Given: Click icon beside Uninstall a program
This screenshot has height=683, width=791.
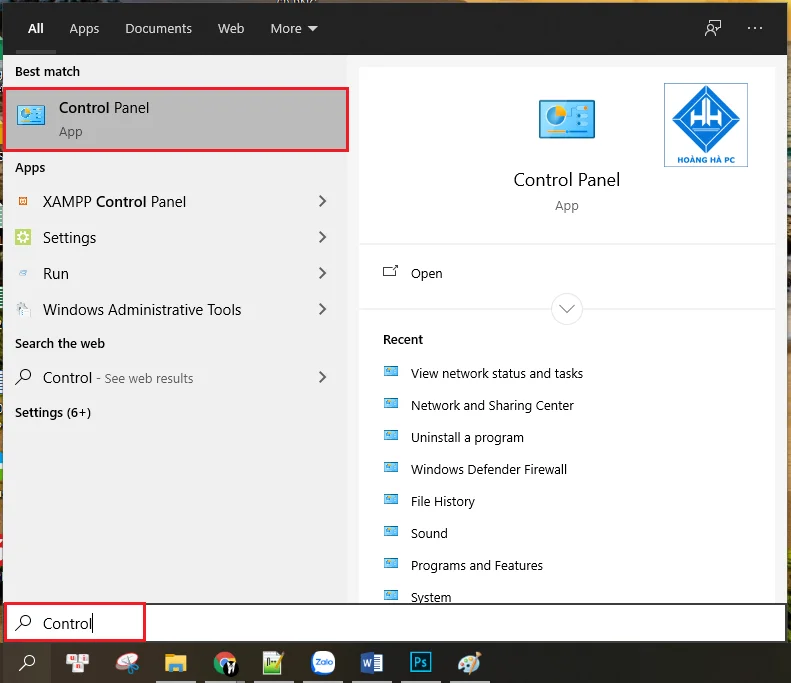Looking at the screenshot, I should click(391, 435).
